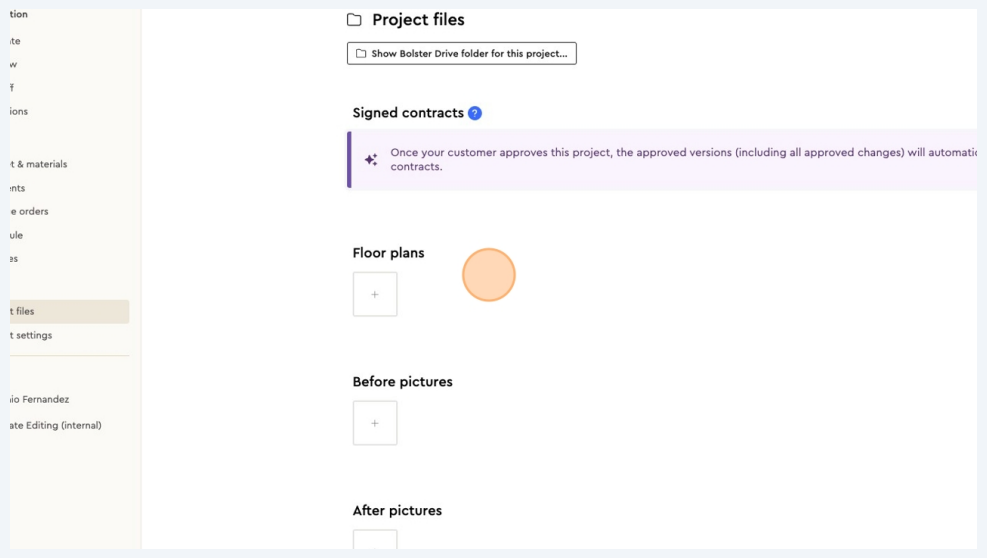Open 'Editing (internal)' in the sidebar
Viewport: 987px width, 558px height.
click(x=56, y=426)
